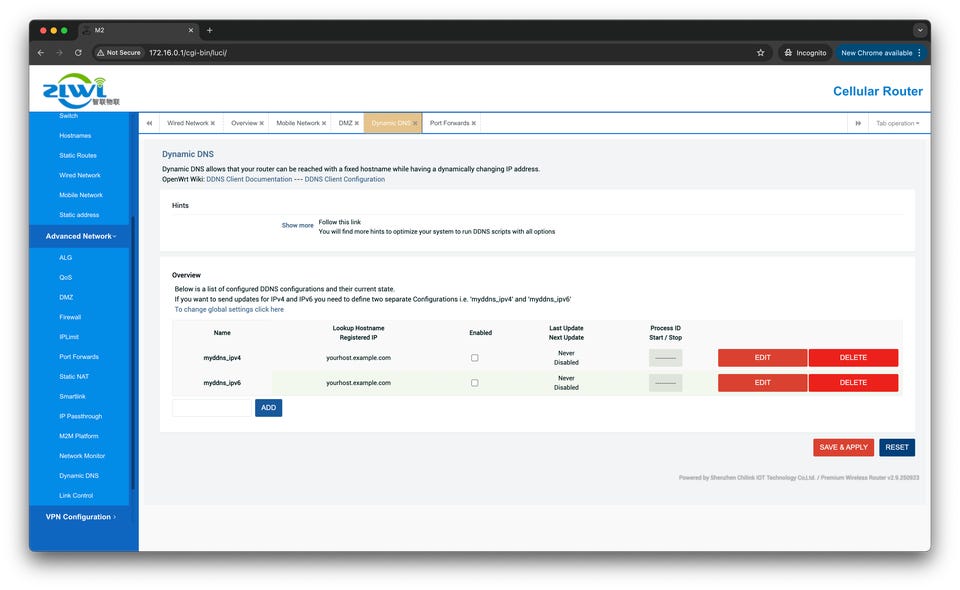The height and width of the screenshot is (590, 960).
Task: Close the DMZ tab
Action: (356, 124)
